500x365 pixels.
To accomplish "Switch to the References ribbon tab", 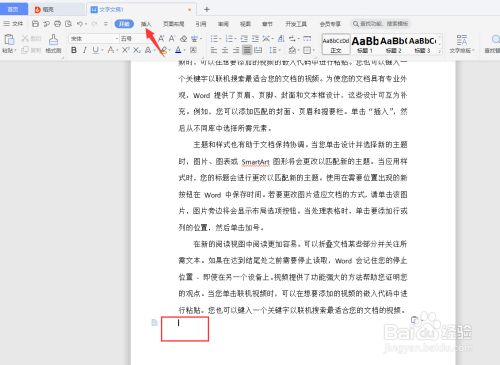I will pyautogui.click(x=201, y=24).
